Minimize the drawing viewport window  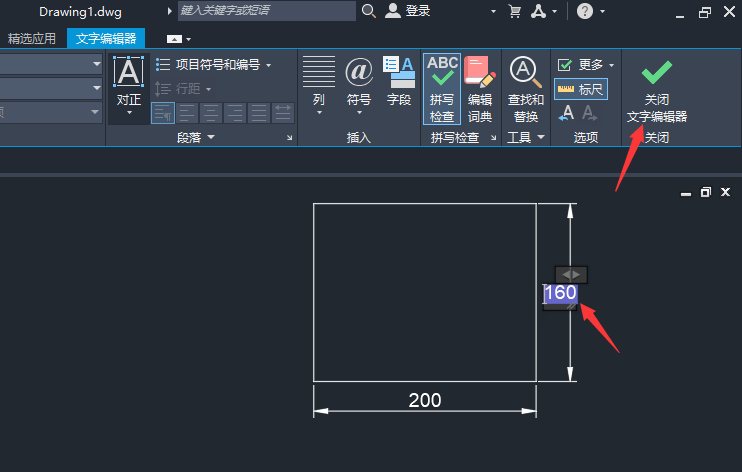tap(686, 193)
